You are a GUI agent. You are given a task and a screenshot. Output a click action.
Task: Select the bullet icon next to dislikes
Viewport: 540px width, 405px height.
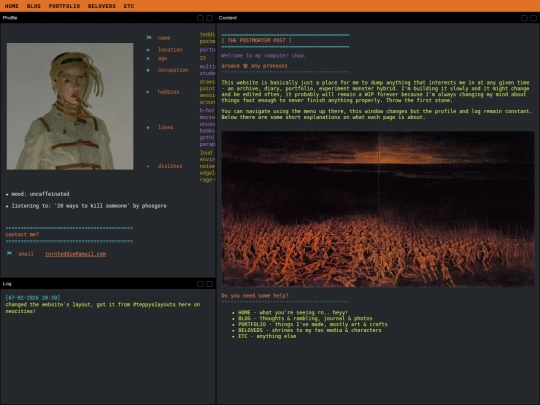(x=148, y=166)
